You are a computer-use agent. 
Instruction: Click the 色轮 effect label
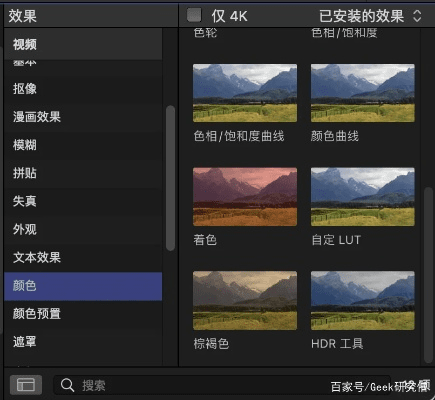[205, 33]
